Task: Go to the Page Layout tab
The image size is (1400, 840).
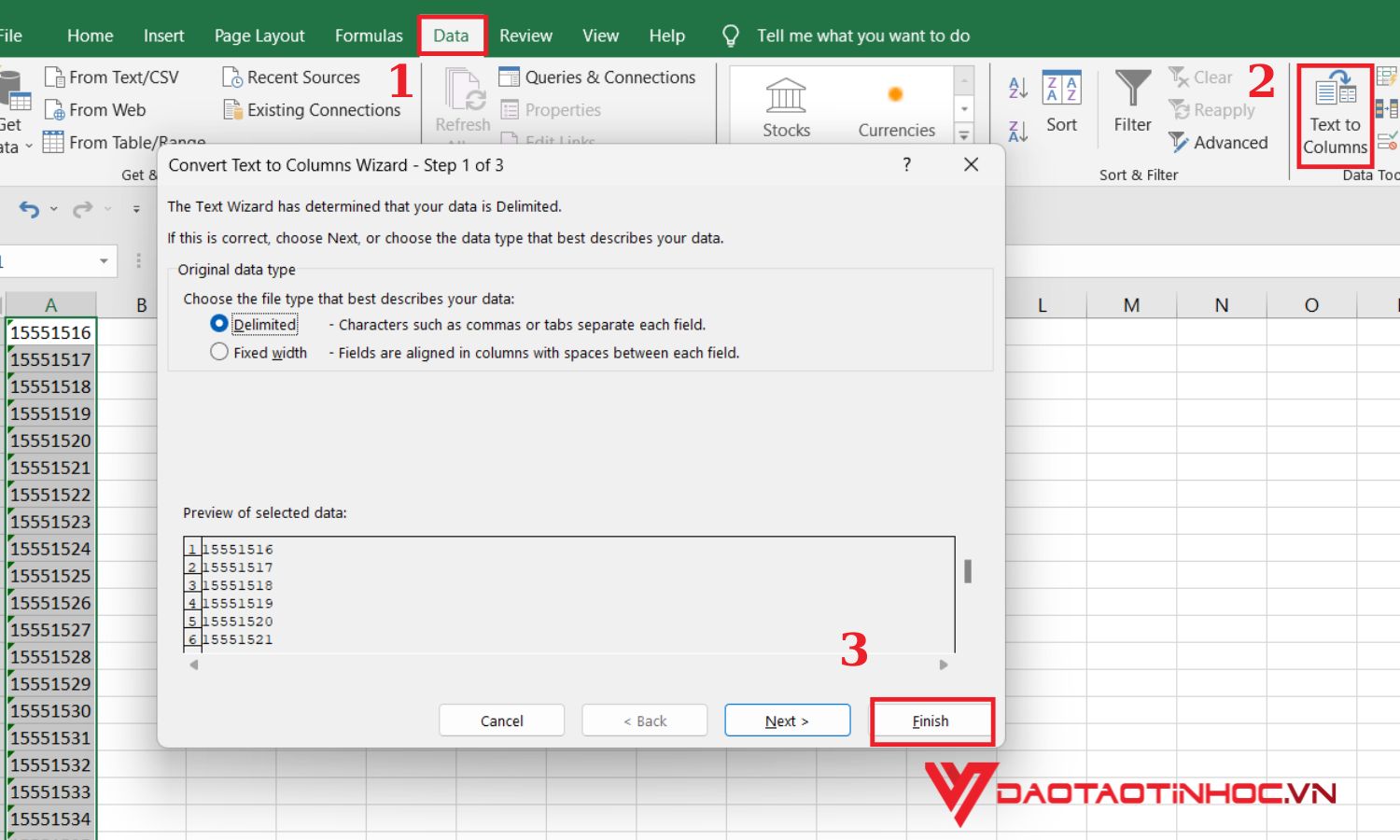Action: 259,36
